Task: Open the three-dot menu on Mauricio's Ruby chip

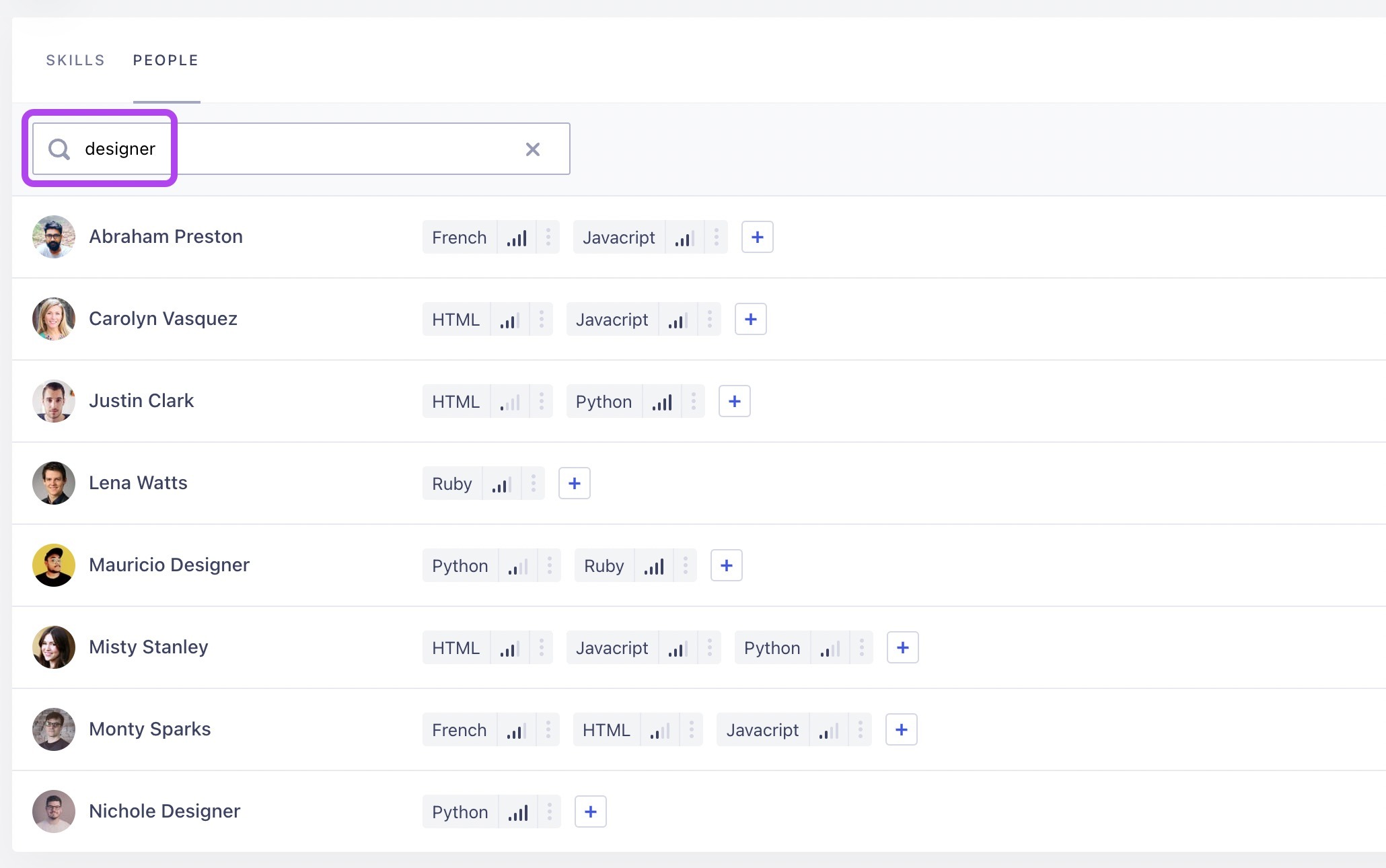Action: [x=686, y=565]
